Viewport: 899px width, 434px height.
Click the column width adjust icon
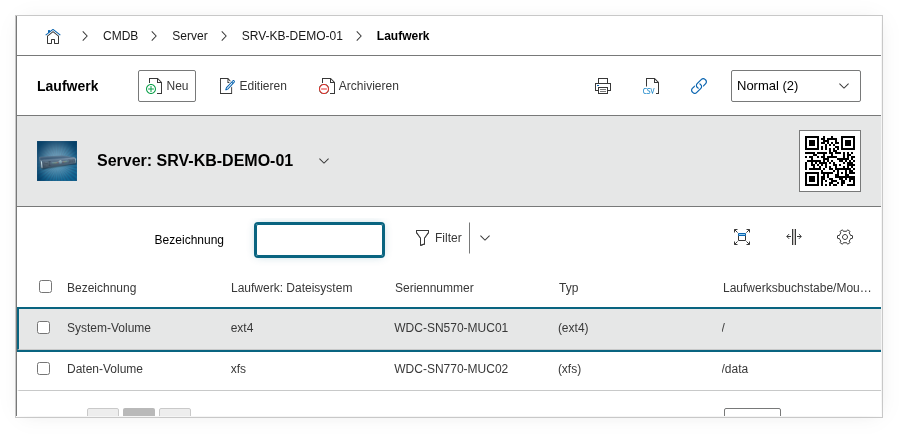[x=793, y=237]
